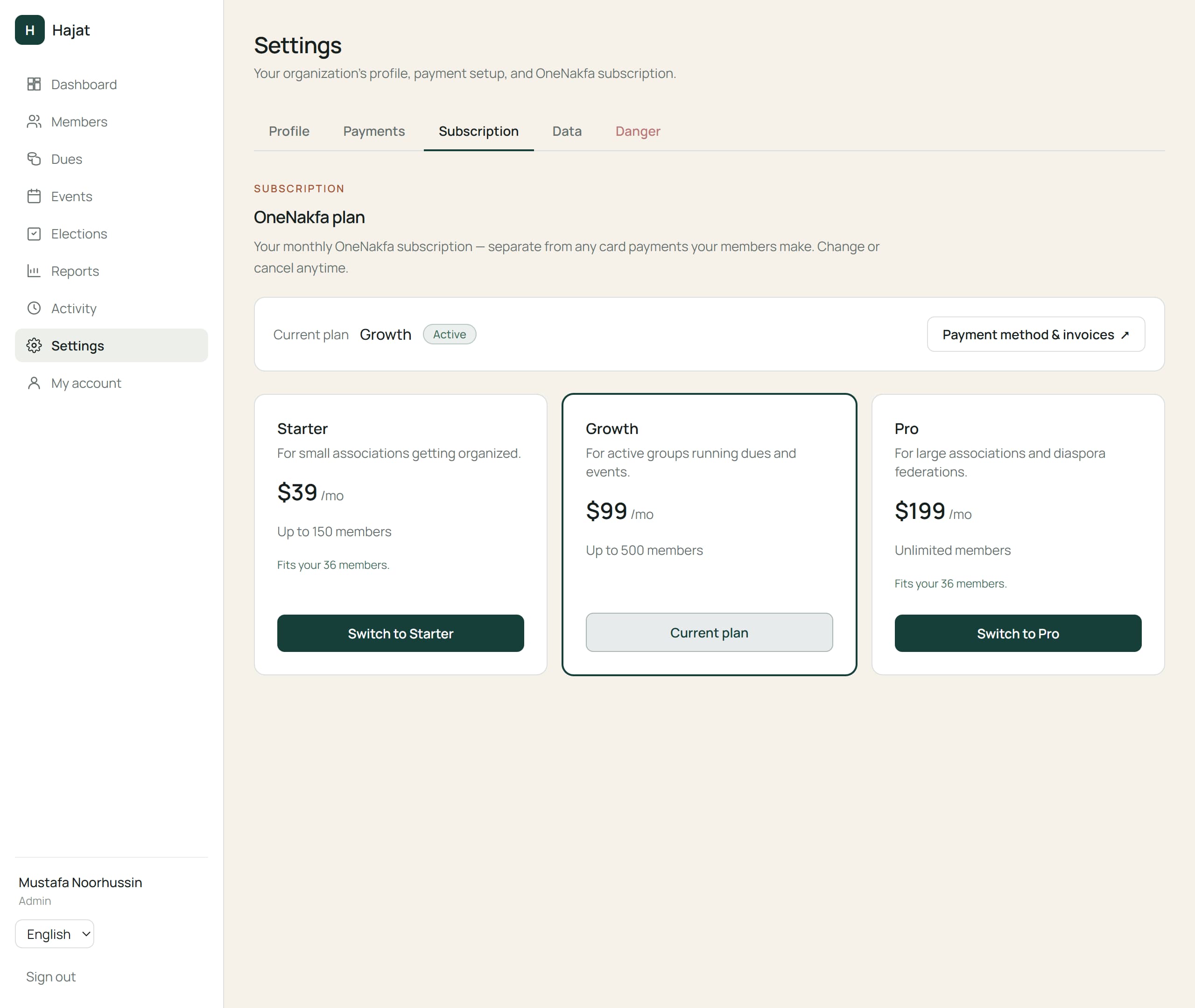
Task: Sign out of the account
Action: pos(51,977)
